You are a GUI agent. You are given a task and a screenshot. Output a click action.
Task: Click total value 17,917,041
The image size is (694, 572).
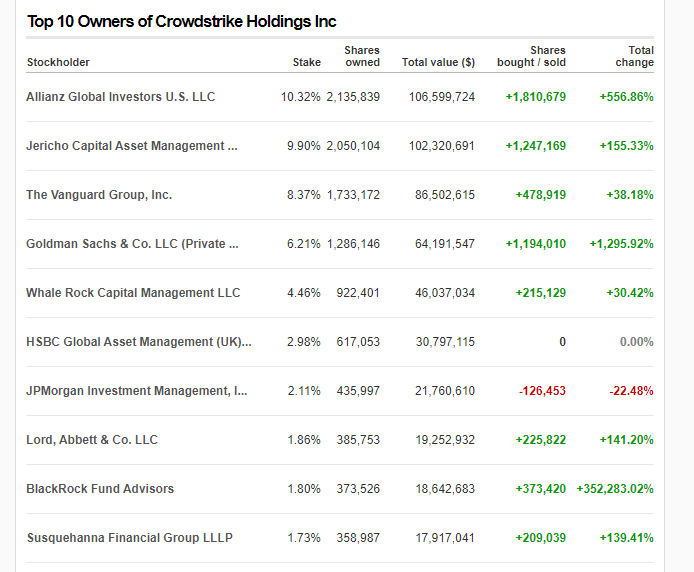point(445,538)
